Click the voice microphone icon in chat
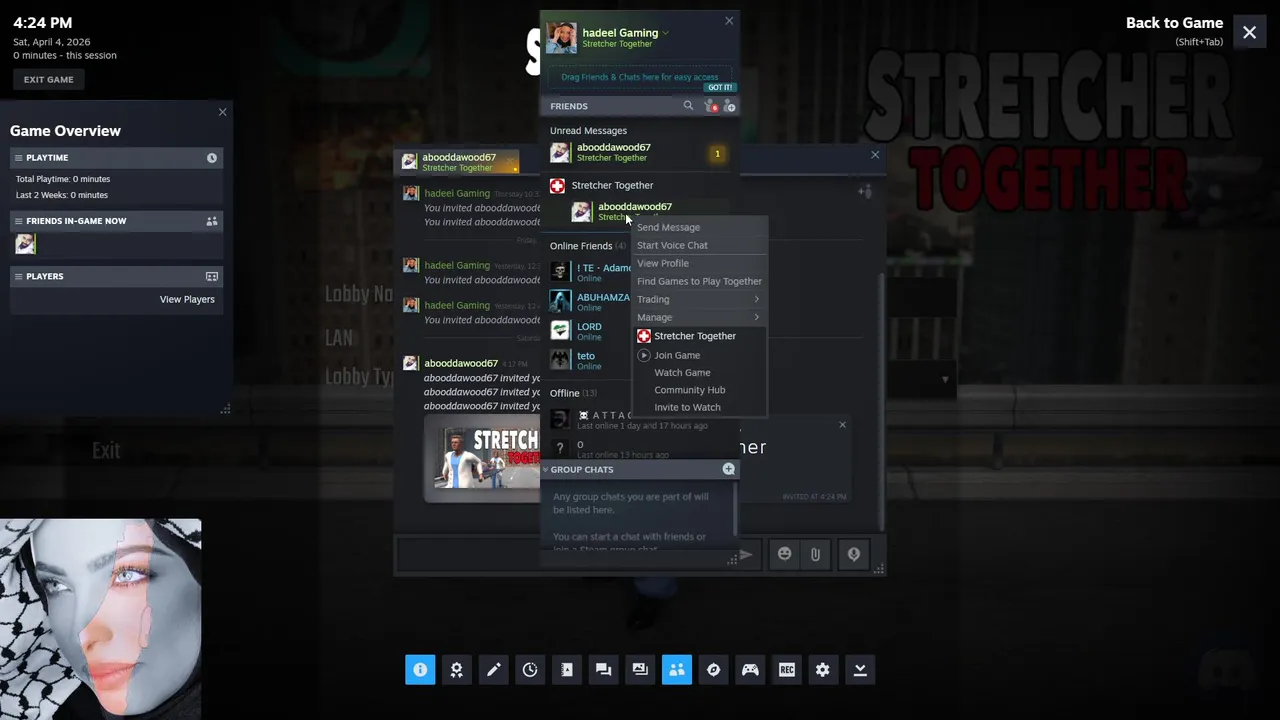1280x720 pixels. tap(853, 554)
